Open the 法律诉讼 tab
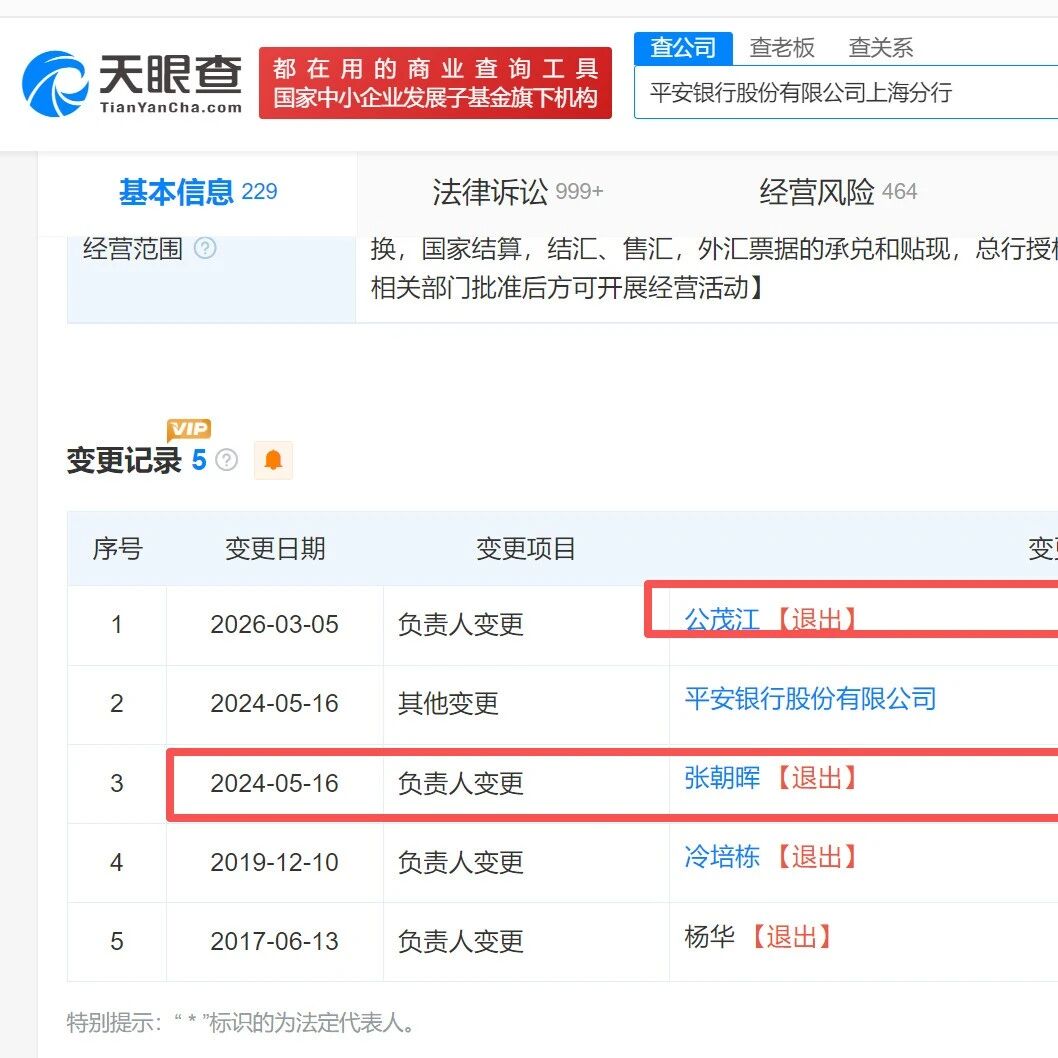This screenshot has width=1058, height=1058. pyautogui.click(x=518, y=192)
